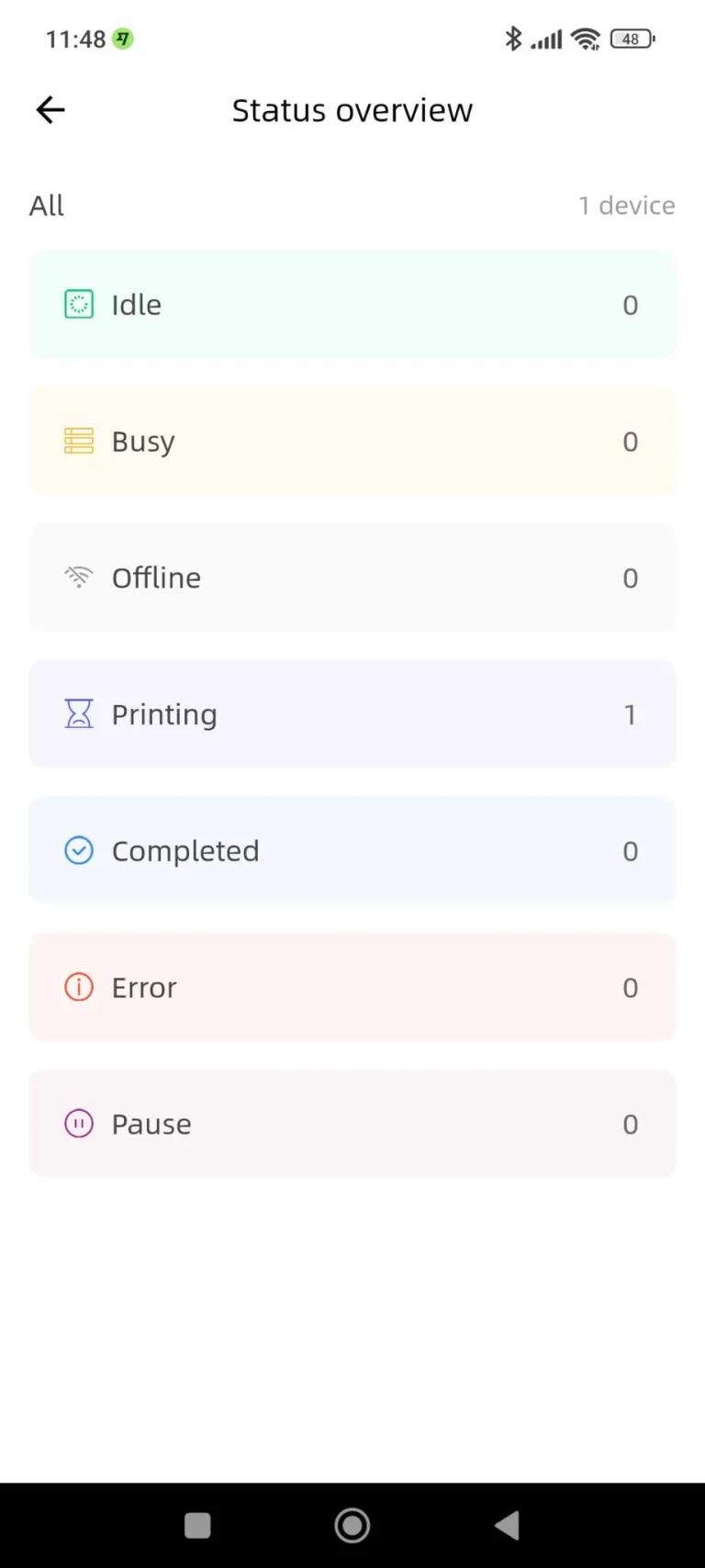This screenshot has width=705, height=1568.
Task: Tap the Printing count number 1
Action: click(x=630, y=714)
